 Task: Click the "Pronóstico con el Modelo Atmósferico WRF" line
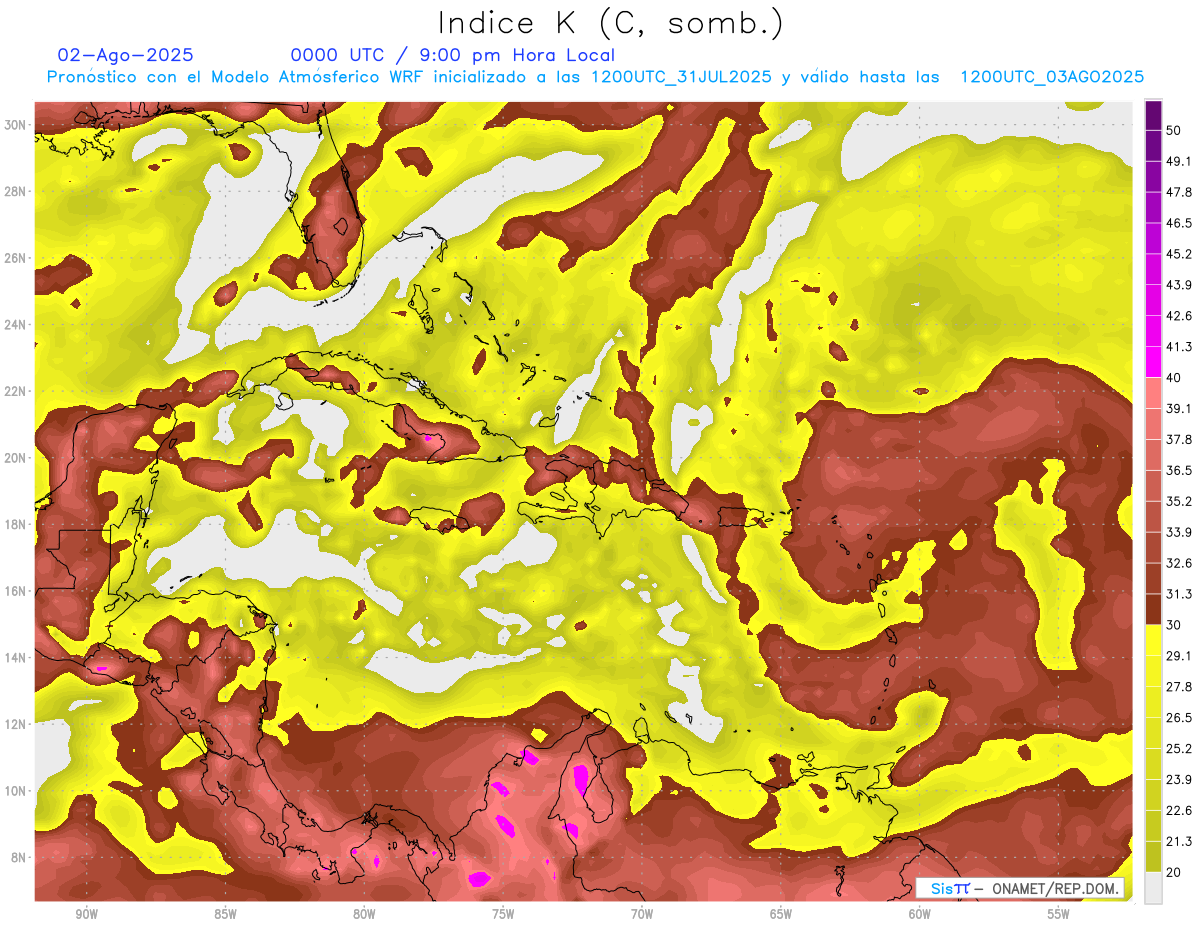click(x=595, y=77)
